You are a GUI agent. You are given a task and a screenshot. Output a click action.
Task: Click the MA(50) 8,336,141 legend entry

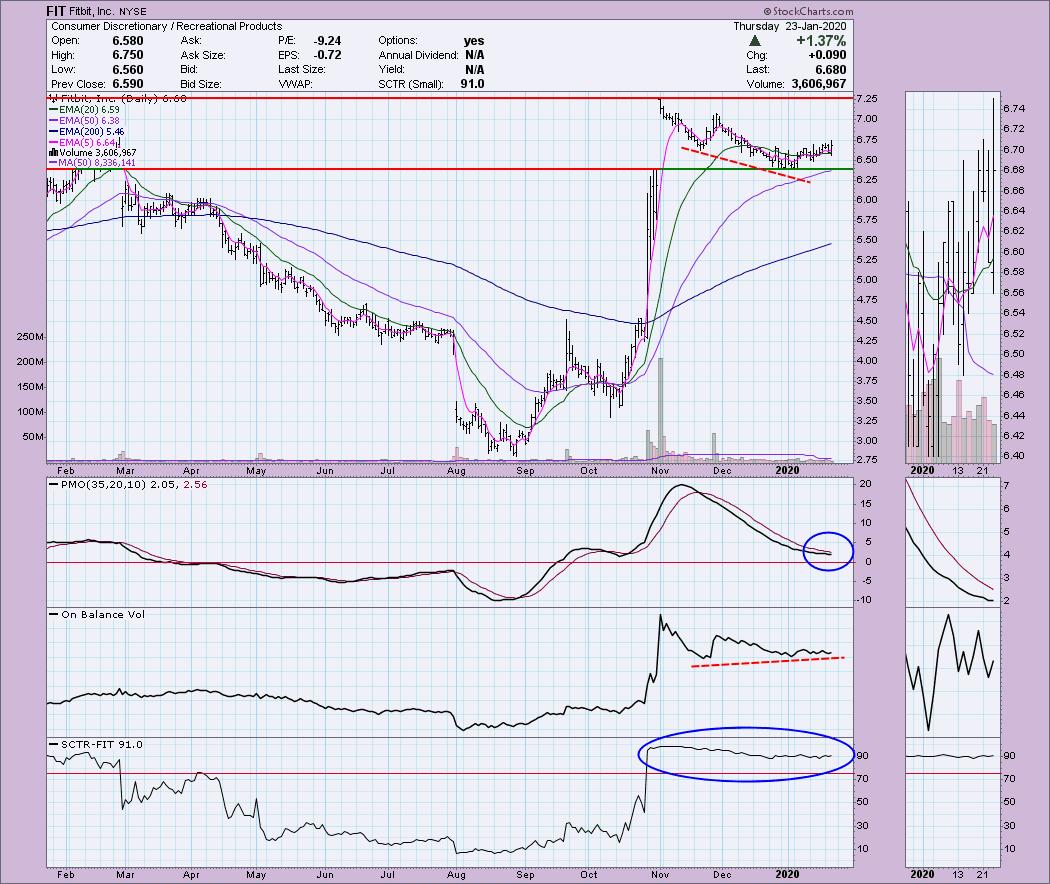click(92, 163)
